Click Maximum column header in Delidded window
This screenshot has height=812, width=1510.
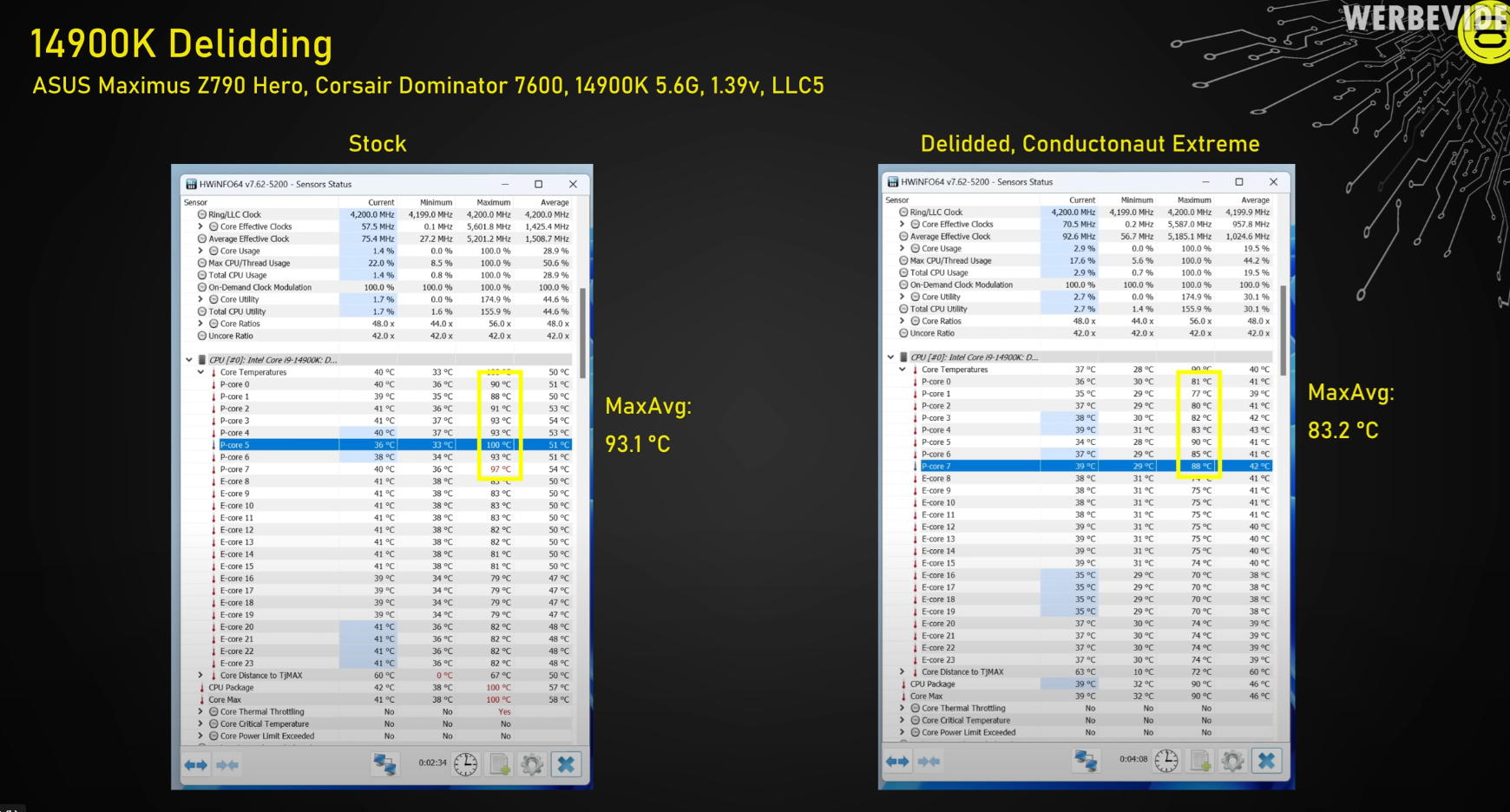pos(1194,200)
